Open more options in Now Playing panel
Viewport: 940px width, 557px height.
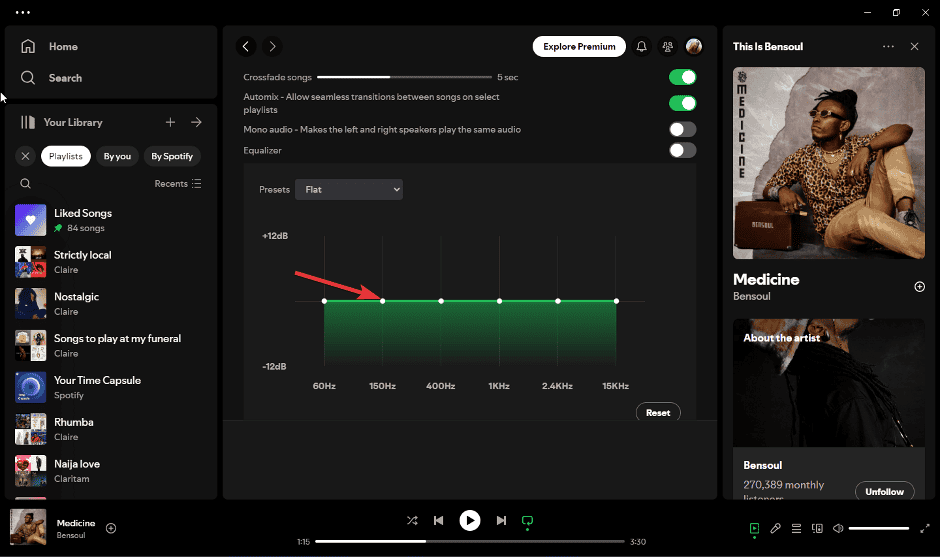click(x=888, y=46)
